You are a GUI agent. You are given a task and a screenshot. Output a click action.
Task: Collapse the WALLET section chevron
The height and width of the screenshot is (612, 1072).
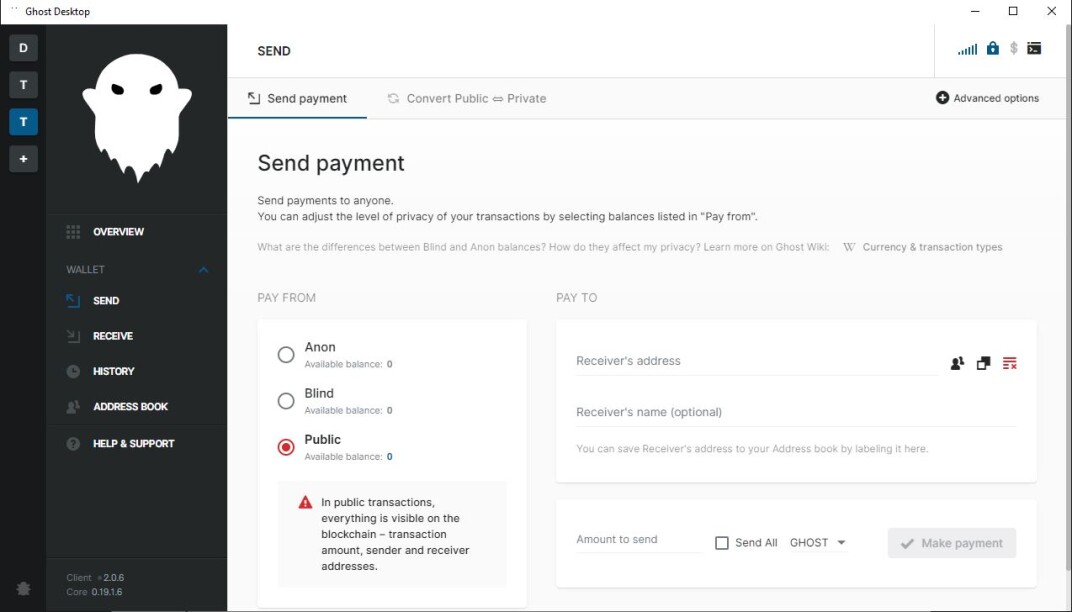click(x=203, y=269)
